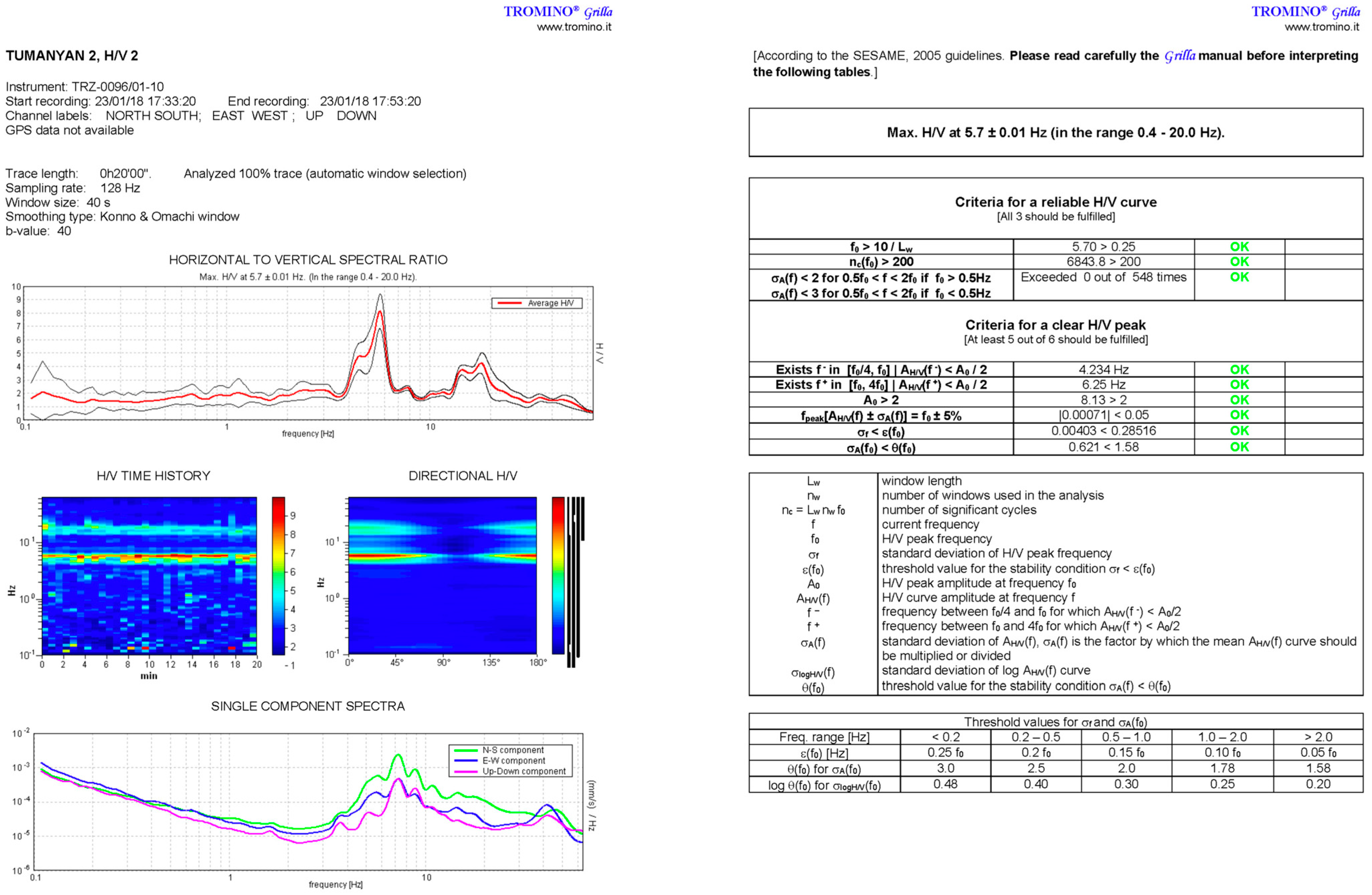Click the directional H/V color scale bar
Screen dimensions: 1372x895
[x=558, y=576]
